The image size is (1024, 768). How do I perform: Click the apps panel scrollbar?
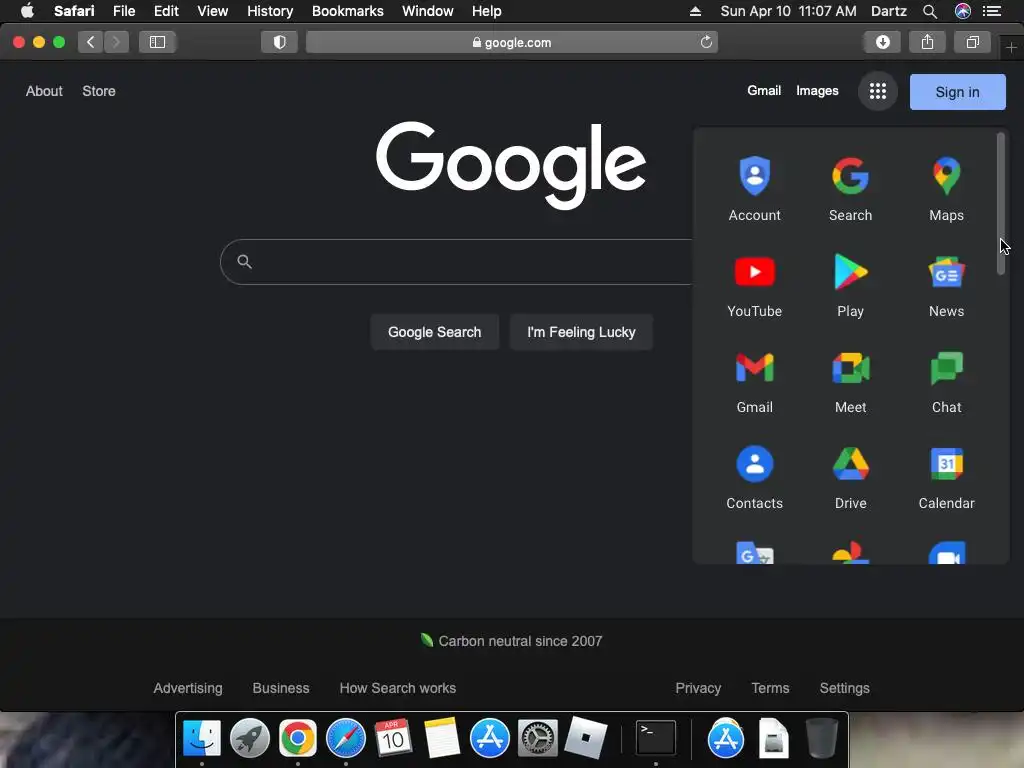(1000, 203)
